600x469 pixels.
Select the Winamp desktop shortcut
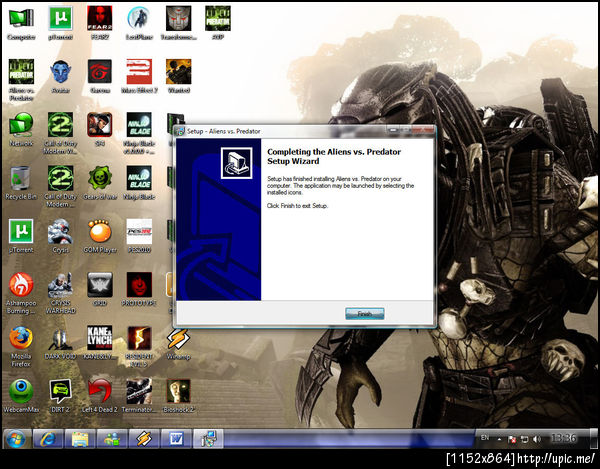tap(178, 344)
